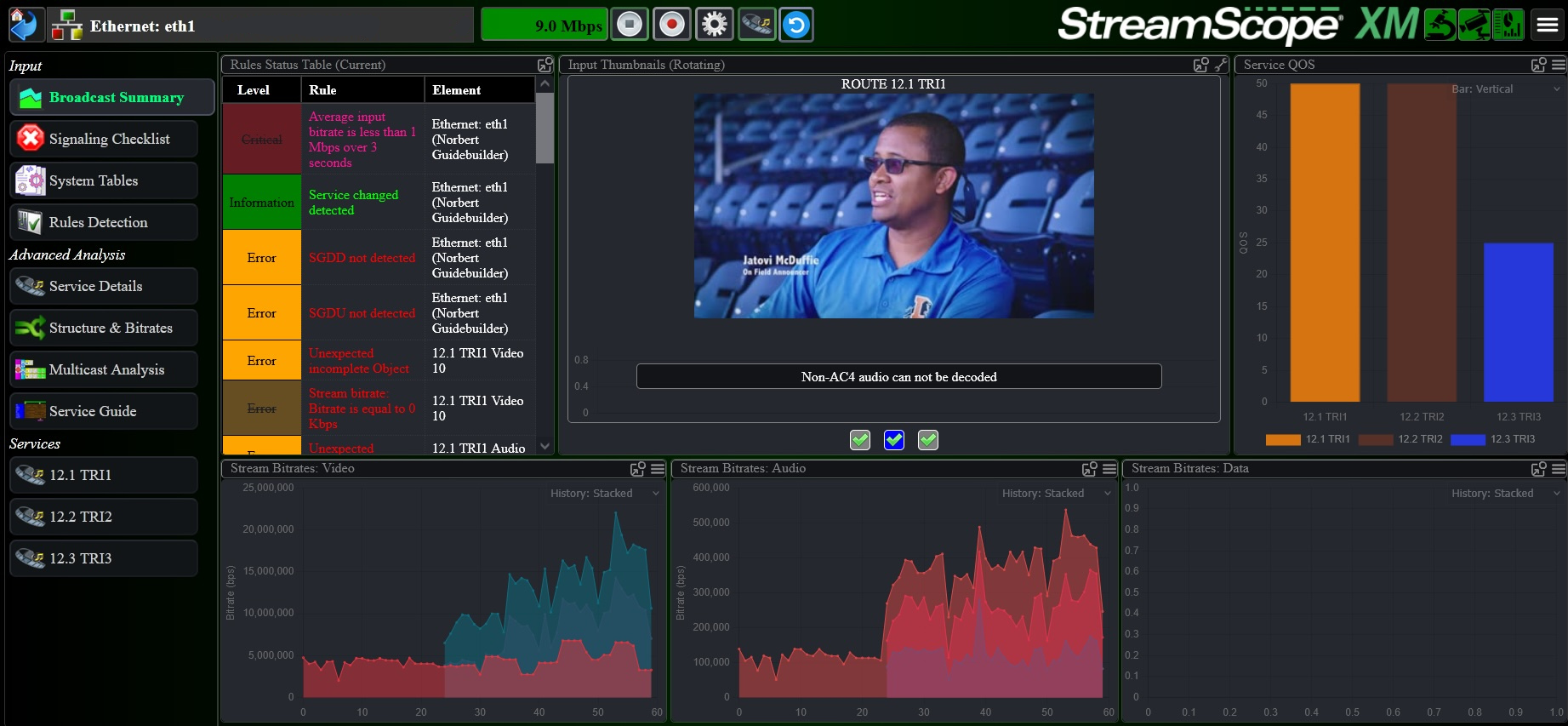Click the ROUTE 12.1 TRI1 video thumbnail
The image size is (1568, 726).
pyautogui.click(x=894, y=205)
